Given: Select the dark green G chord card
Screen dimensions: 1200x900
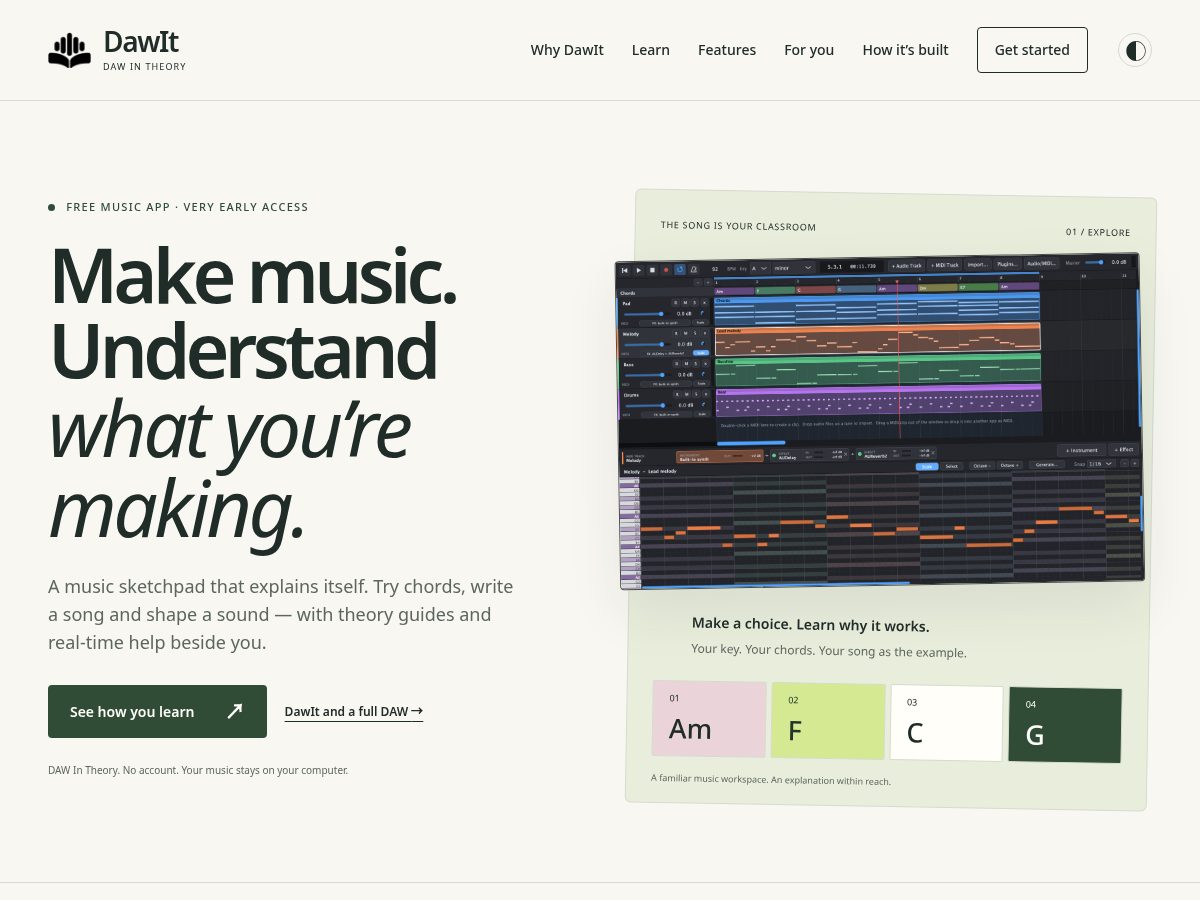Looking at the screenshot, I should (1065, 725).
